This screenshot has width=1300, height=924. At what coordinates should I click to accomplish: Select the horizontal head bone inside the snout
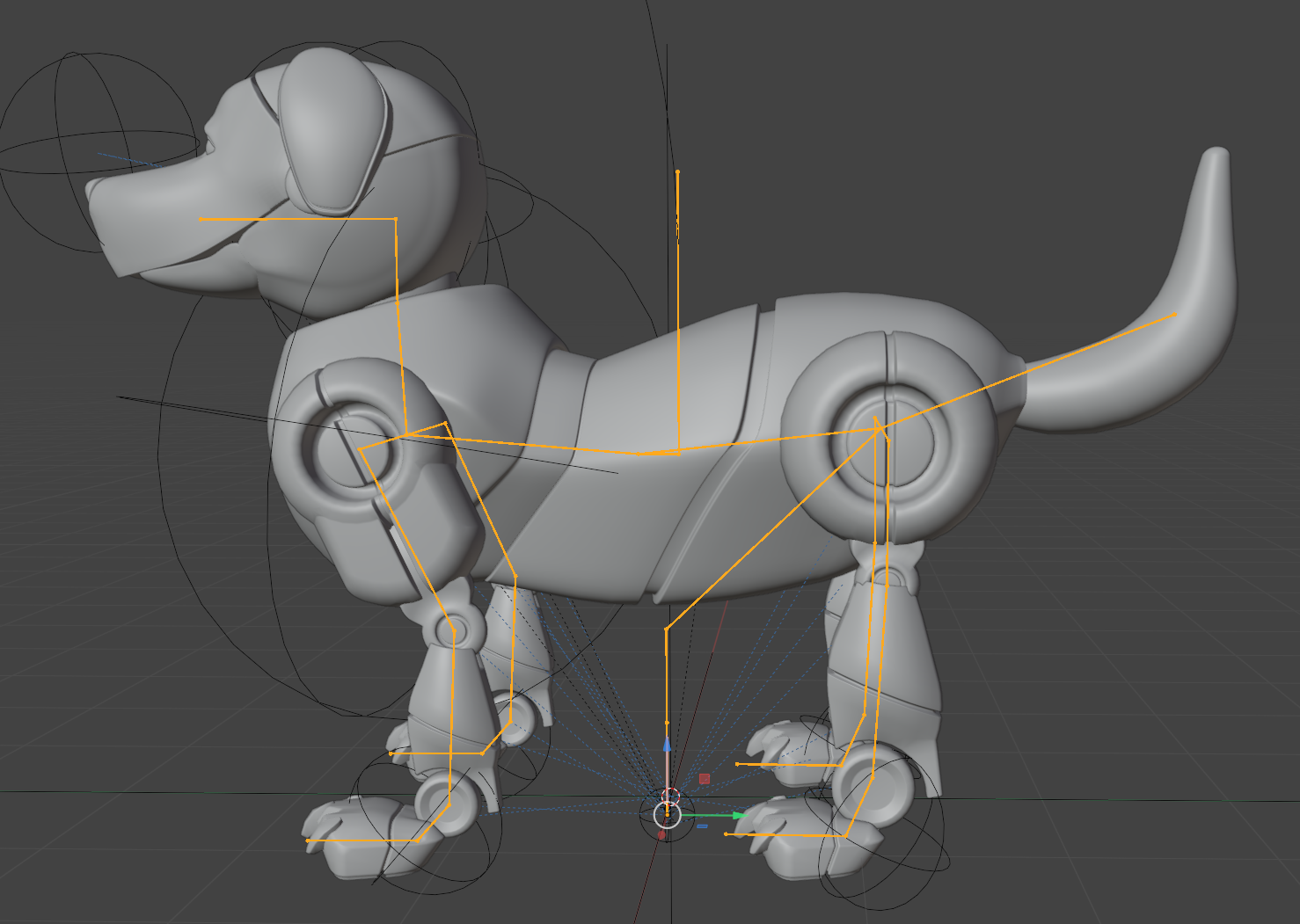[297, 219]
